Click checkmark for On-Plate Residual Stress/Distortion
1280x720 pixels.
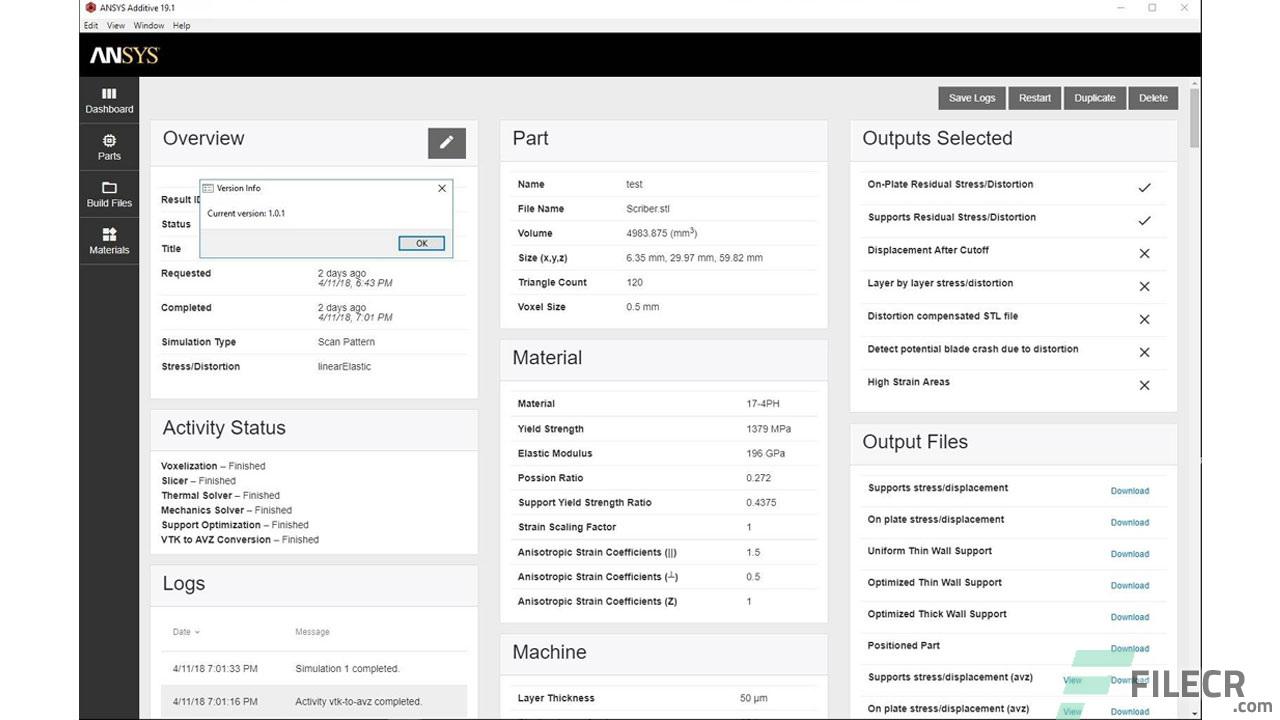point(1145,187)
